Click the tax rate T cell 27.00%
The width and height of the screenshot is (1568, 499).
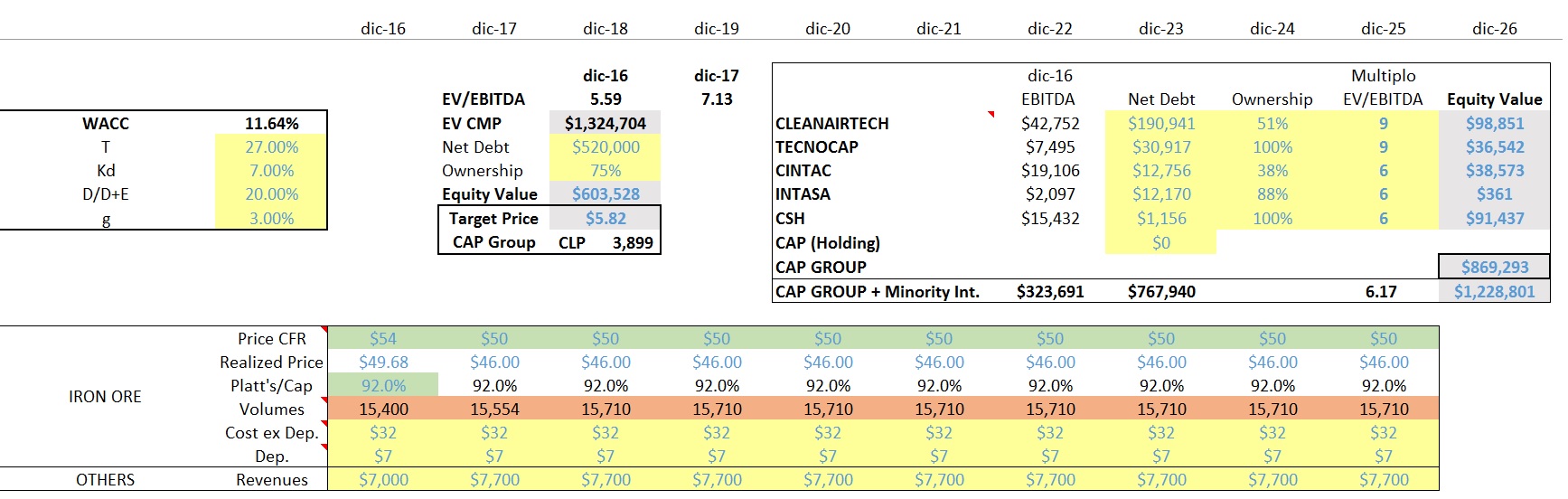271,147
